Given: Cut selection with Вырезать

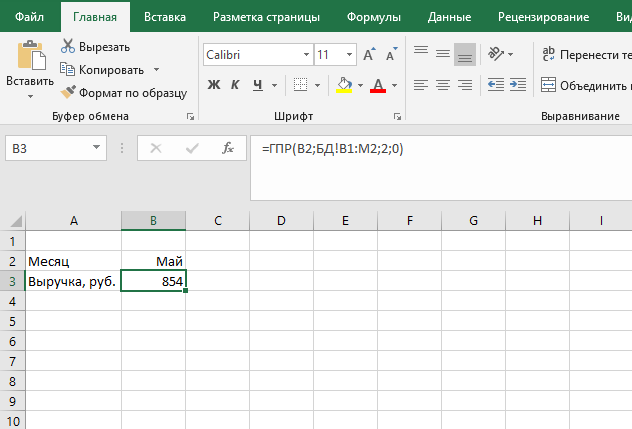Looking at the screenshot, I should point(96,47).
